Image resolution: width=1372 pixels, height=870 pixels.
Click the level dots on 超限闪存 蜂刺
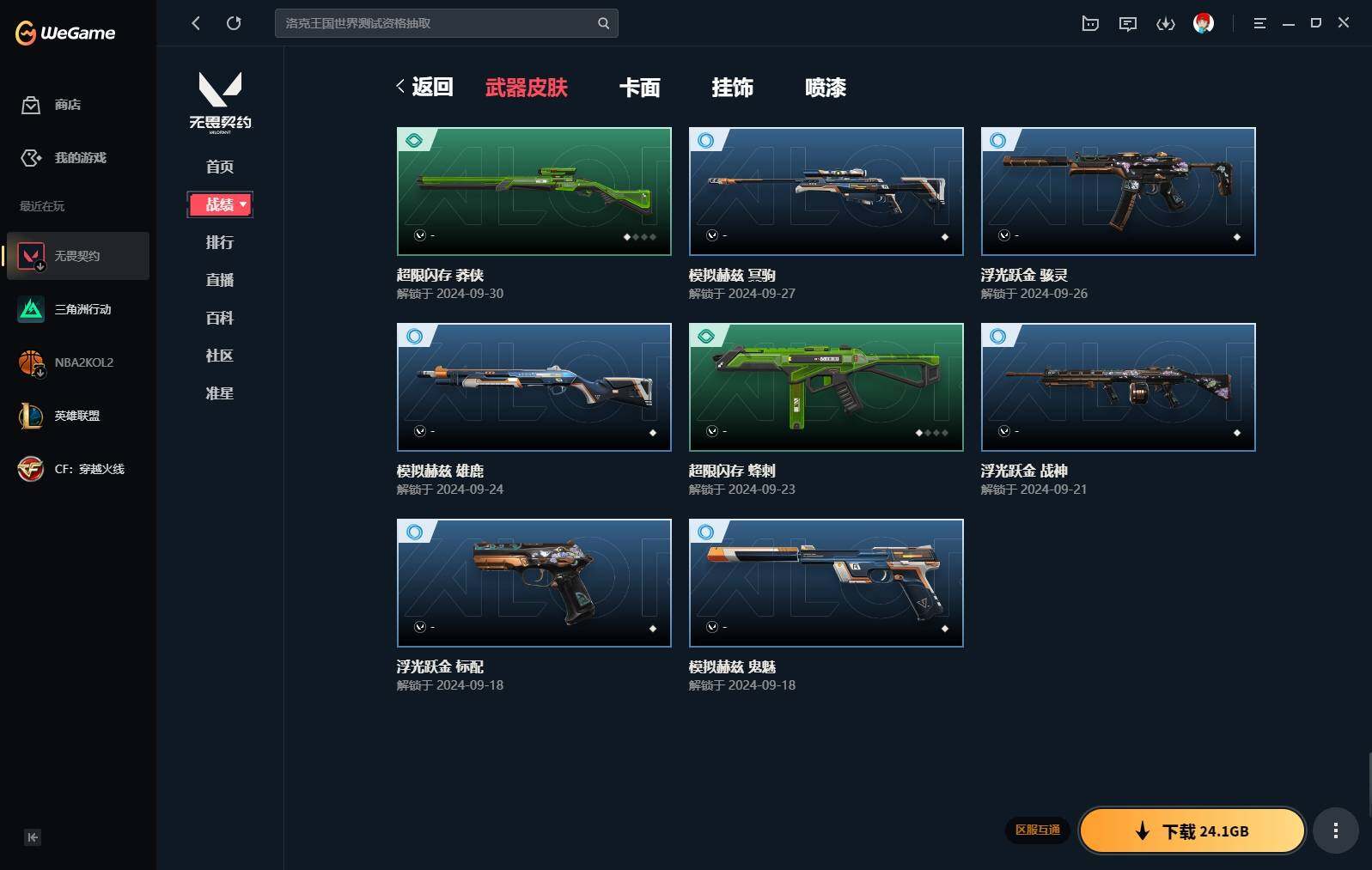(932, 433)
